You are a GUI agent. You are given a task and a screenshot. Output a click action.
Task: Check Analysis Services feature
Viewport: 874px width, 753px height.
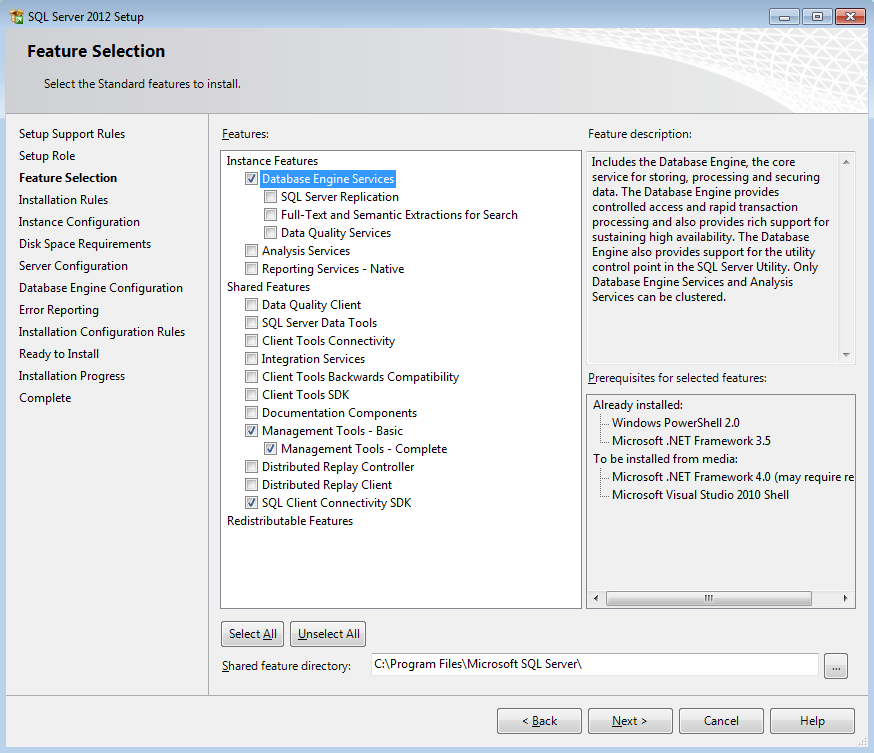(x=251, y=251)
